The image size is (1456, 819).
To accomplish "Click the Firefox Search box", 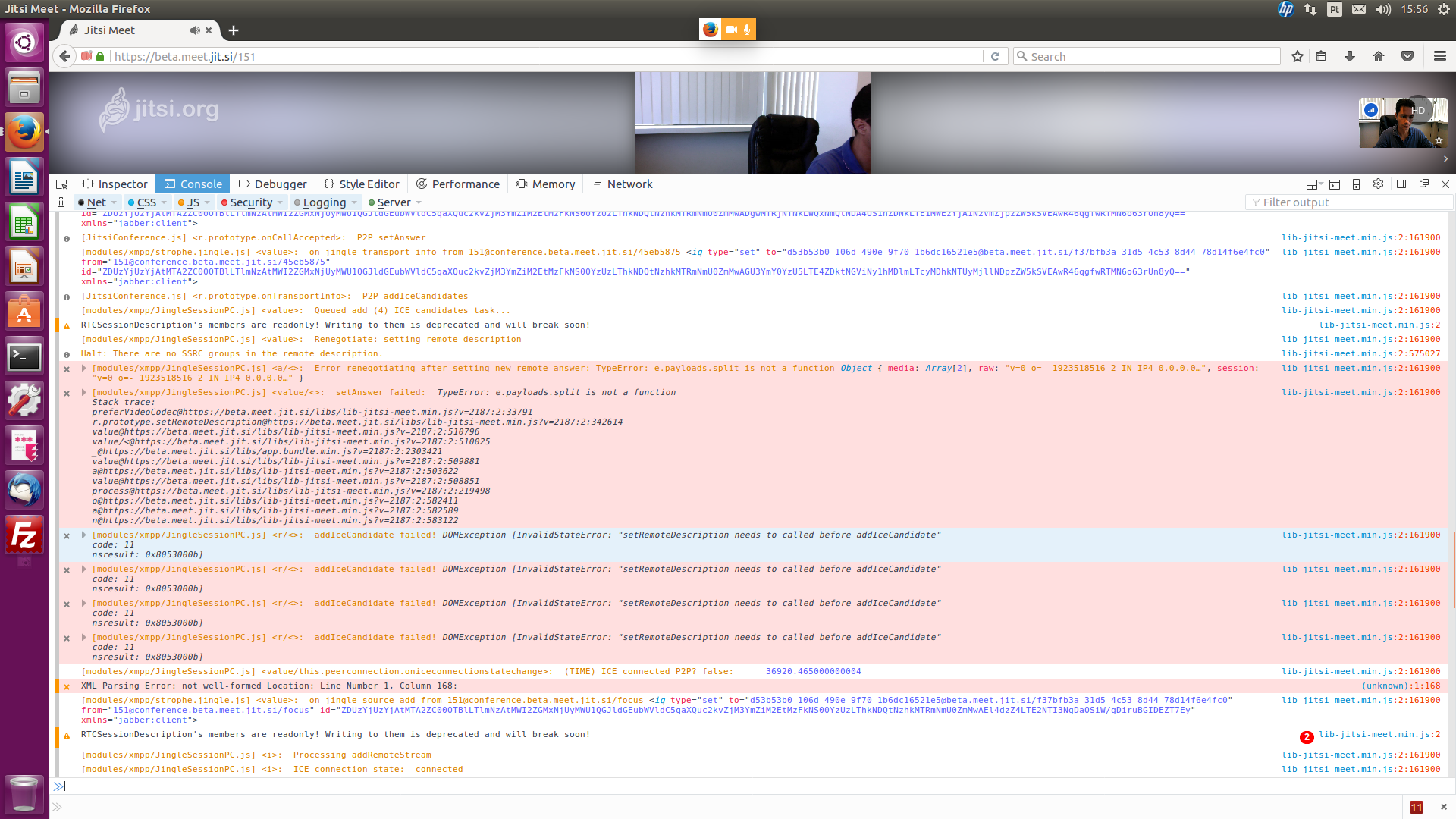I will [x=1147, y=56].
